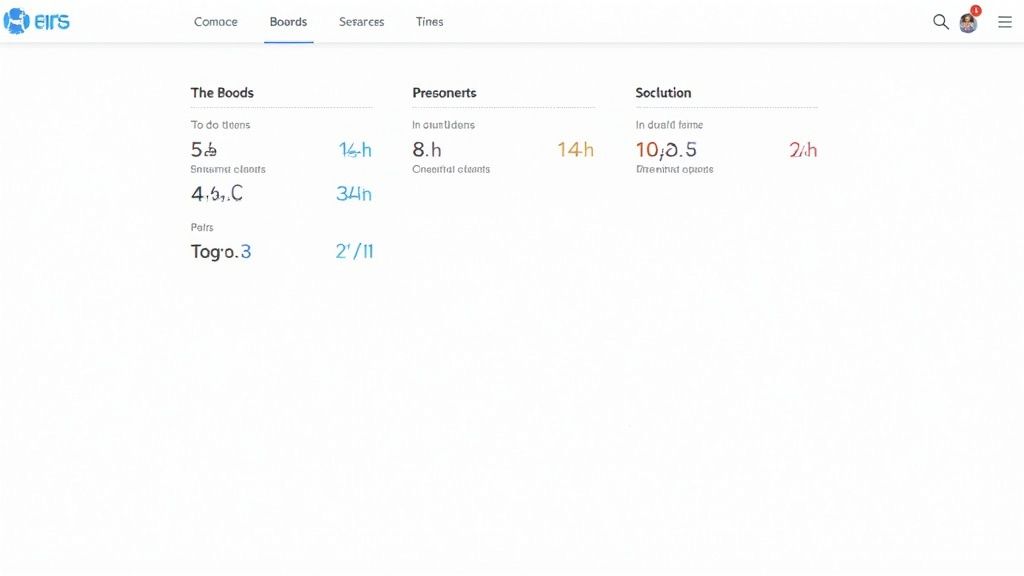Click the blue eirs logo
This screenshot has height=576, width=1024.
37,22
